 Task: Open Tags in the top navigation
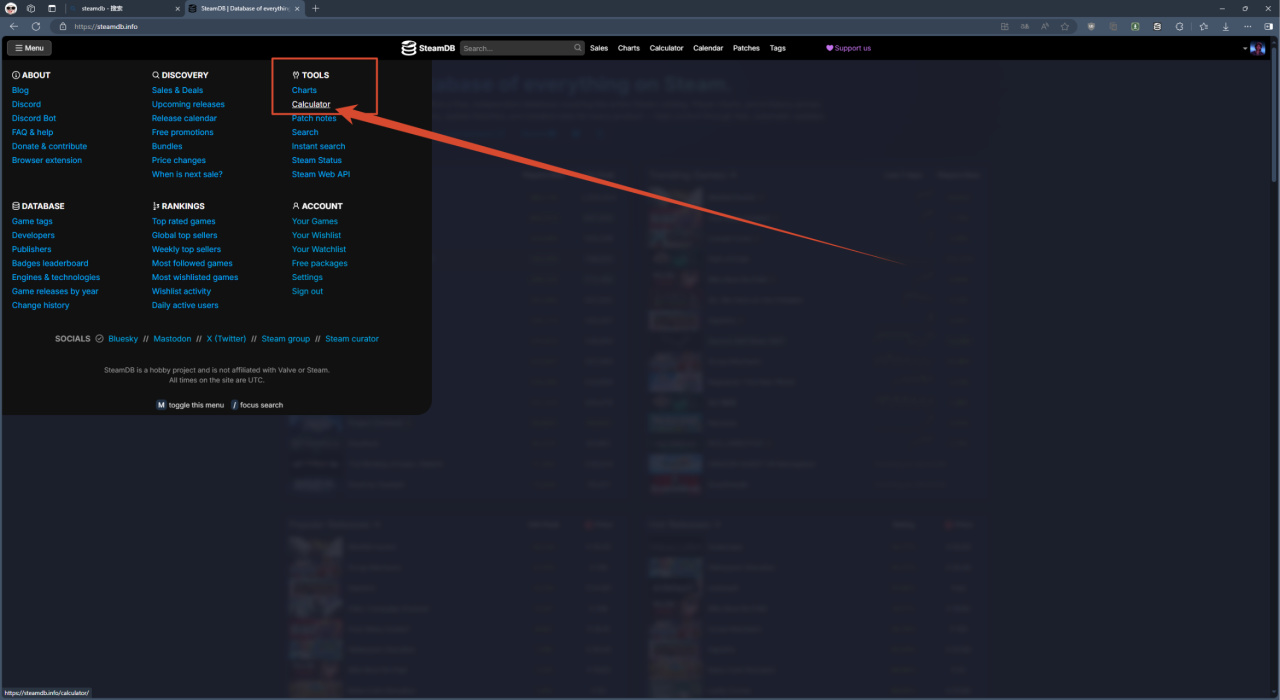click(778, 48)
